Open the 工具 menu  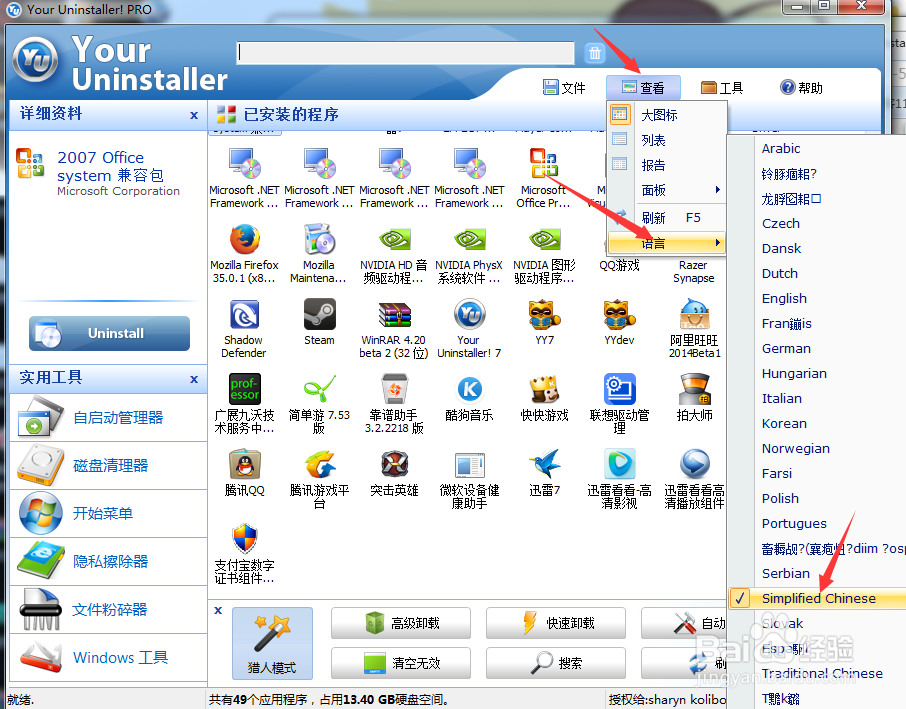722,88
